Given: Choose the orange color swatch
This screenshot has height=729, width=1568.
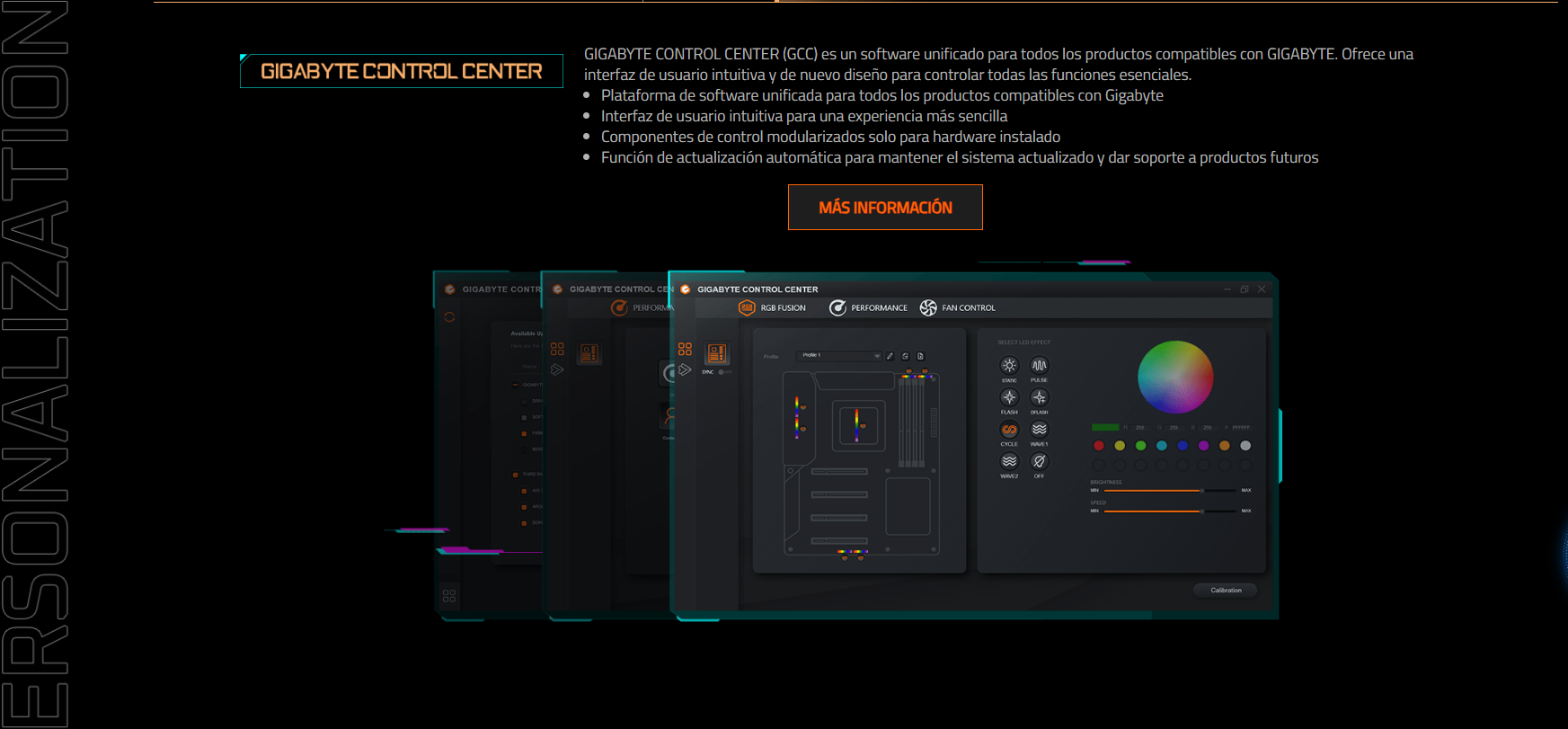Looking at the screenshot, I should click(x=1225, y=446).
